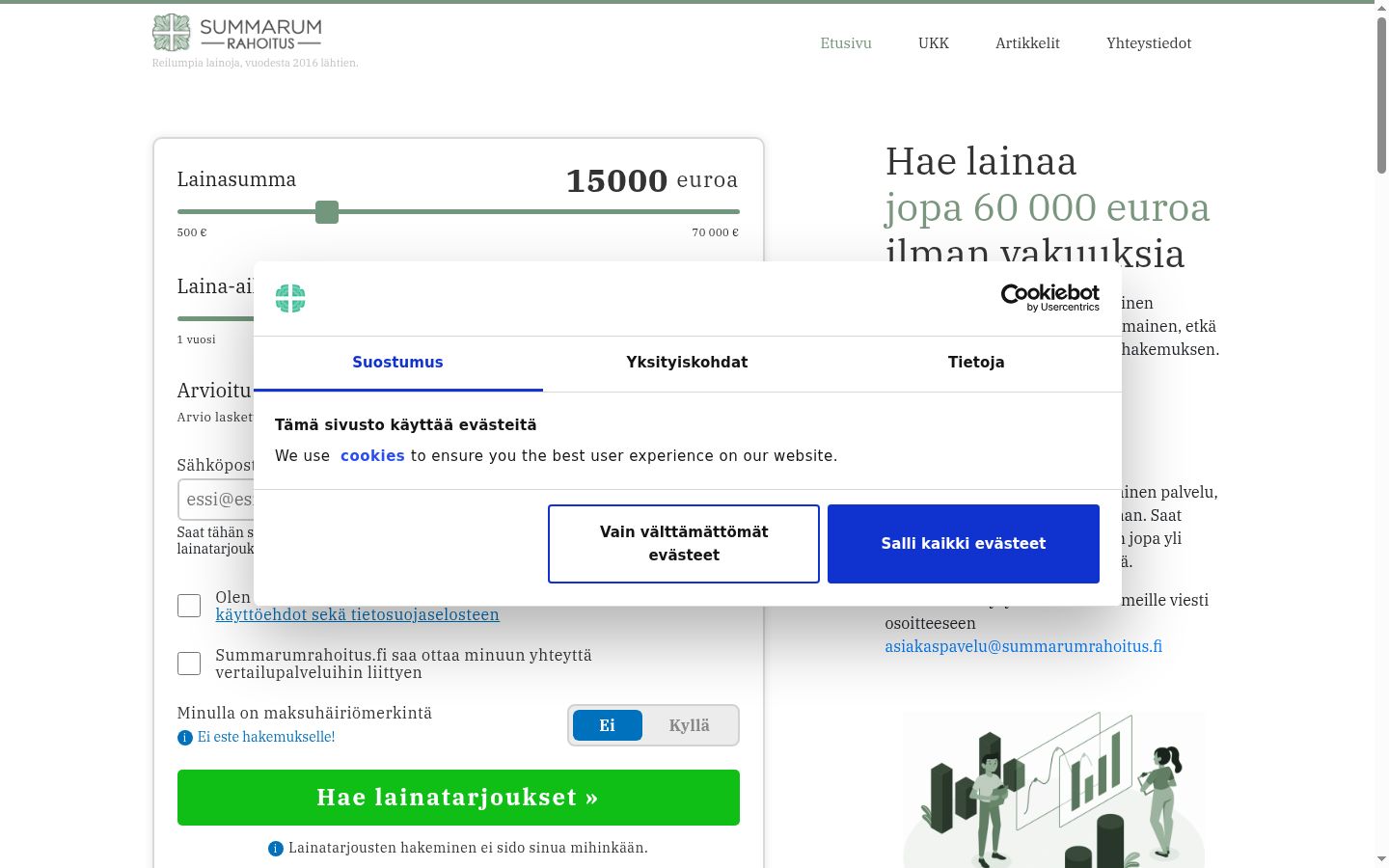Open Yhteystiedot in the top menu
Viewport: 1389px width, 868px height.
coord(1149,43)
